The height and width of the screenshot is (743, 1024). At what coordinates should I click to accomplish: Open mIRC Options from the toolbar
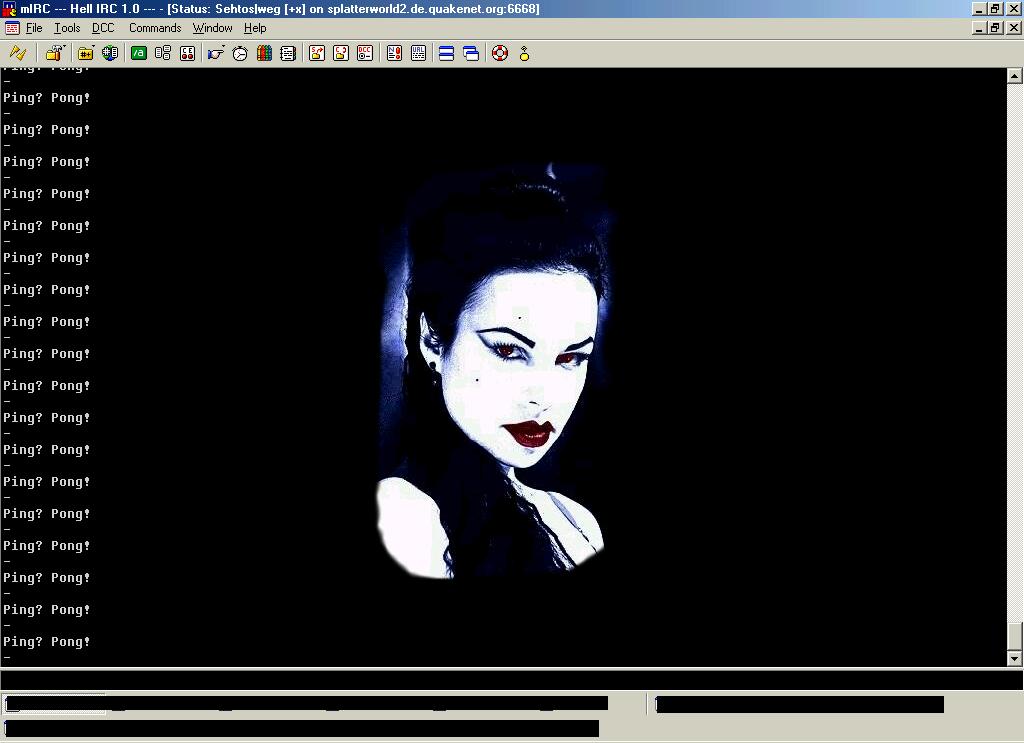coord(54,53)
